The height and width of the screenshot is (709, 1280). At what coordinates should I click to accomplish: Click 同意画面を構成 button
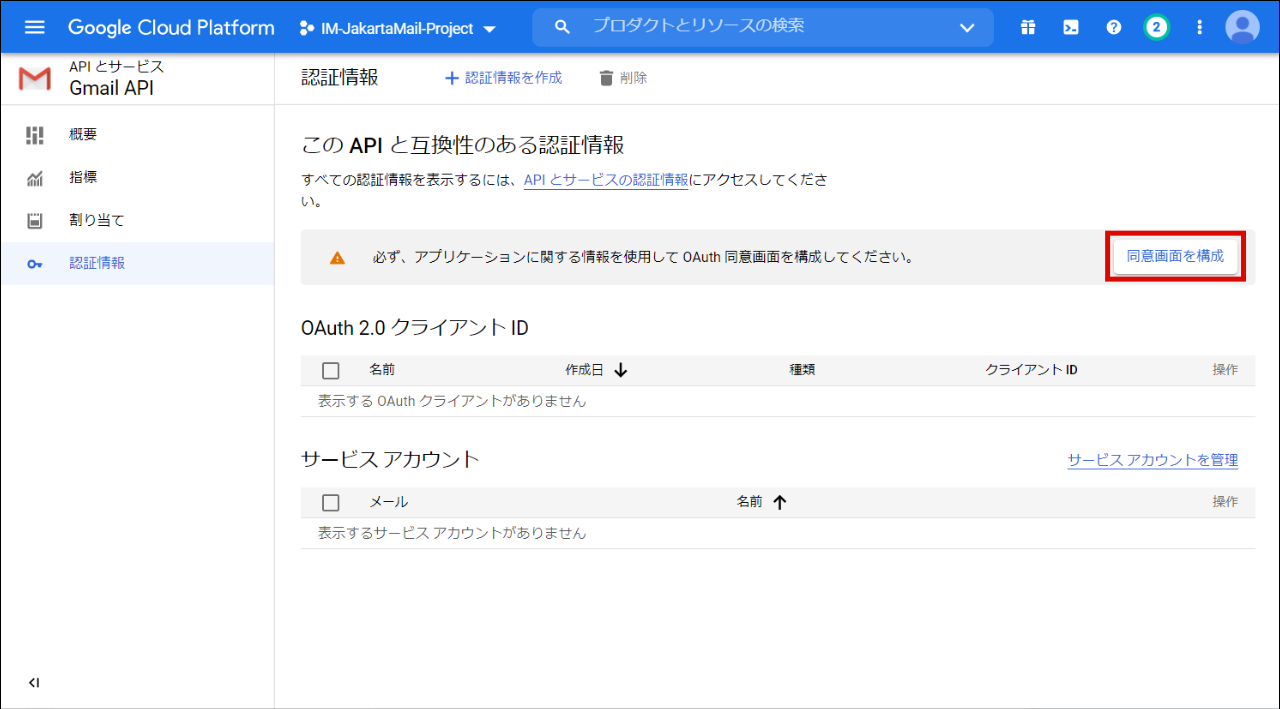[x=1175, y=256]
